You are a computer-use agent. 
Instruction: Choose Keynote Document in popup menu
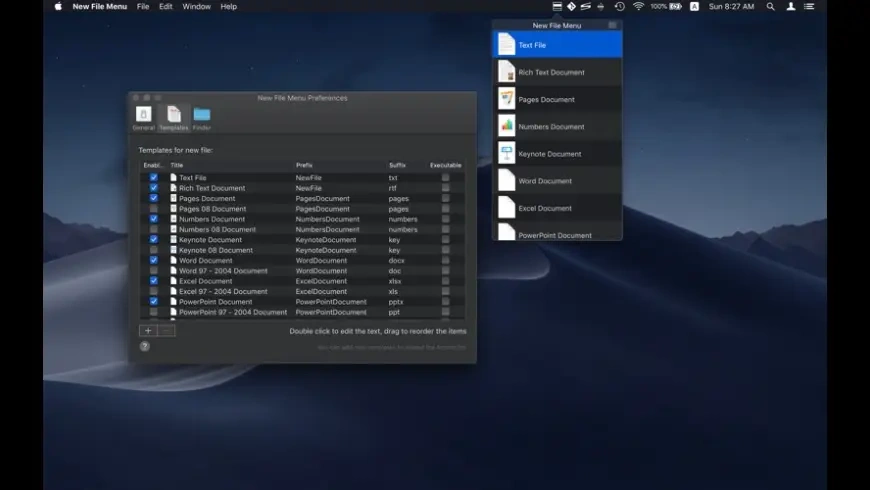coord(557,153)
